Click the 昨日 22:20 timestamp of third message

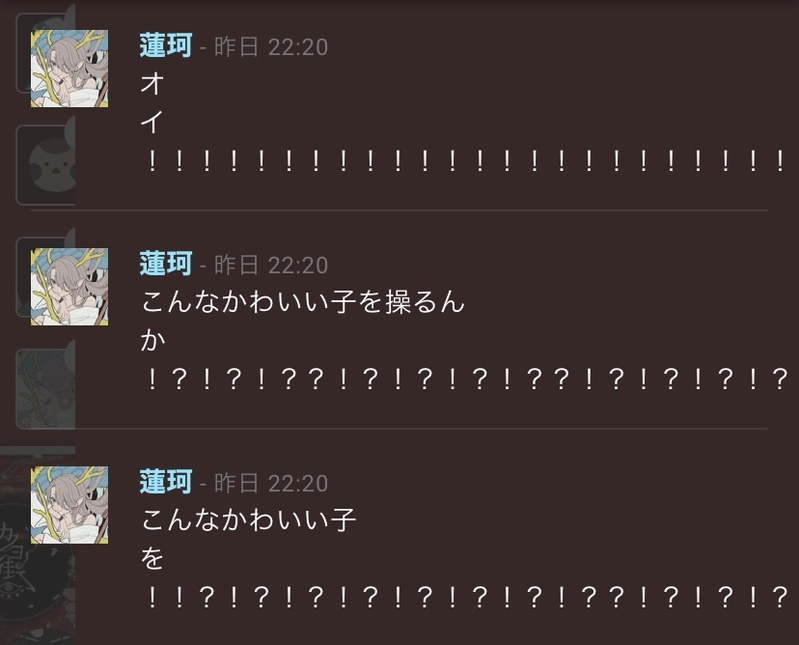pos(271,483)
